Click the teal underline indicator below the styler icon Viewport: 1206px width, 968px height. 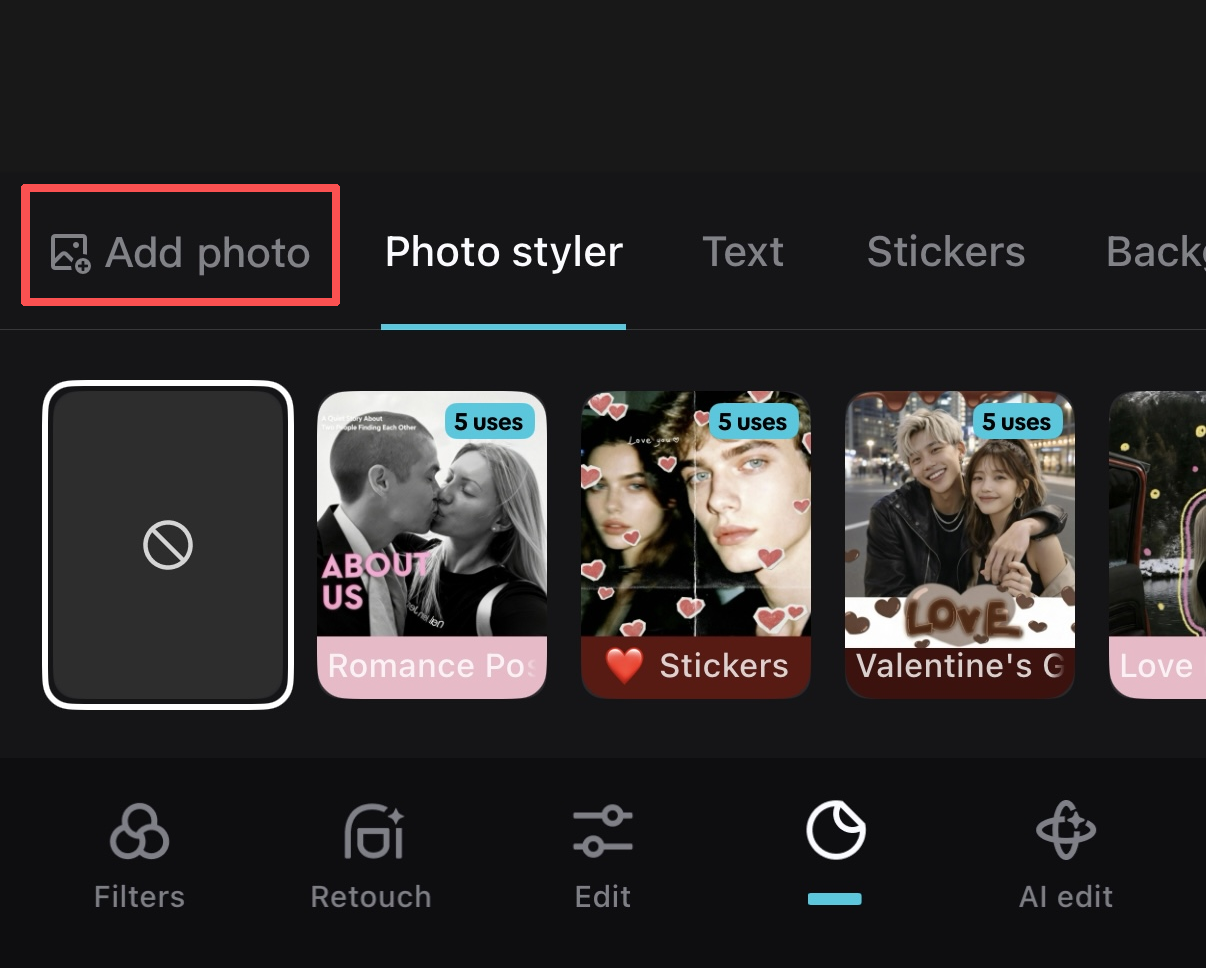(835, 899)
